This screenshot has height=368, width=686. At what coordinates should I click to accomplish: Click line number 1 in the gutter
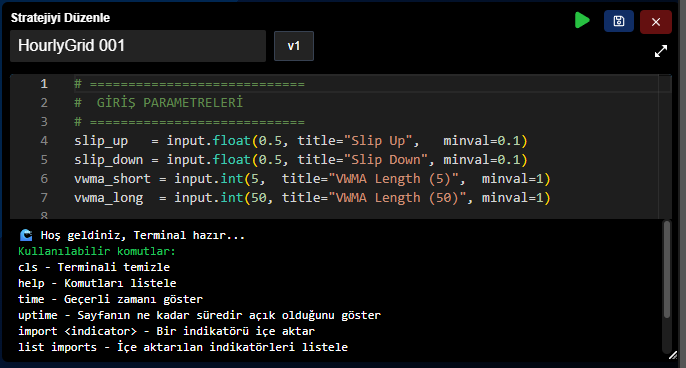[x=44, y=84]
